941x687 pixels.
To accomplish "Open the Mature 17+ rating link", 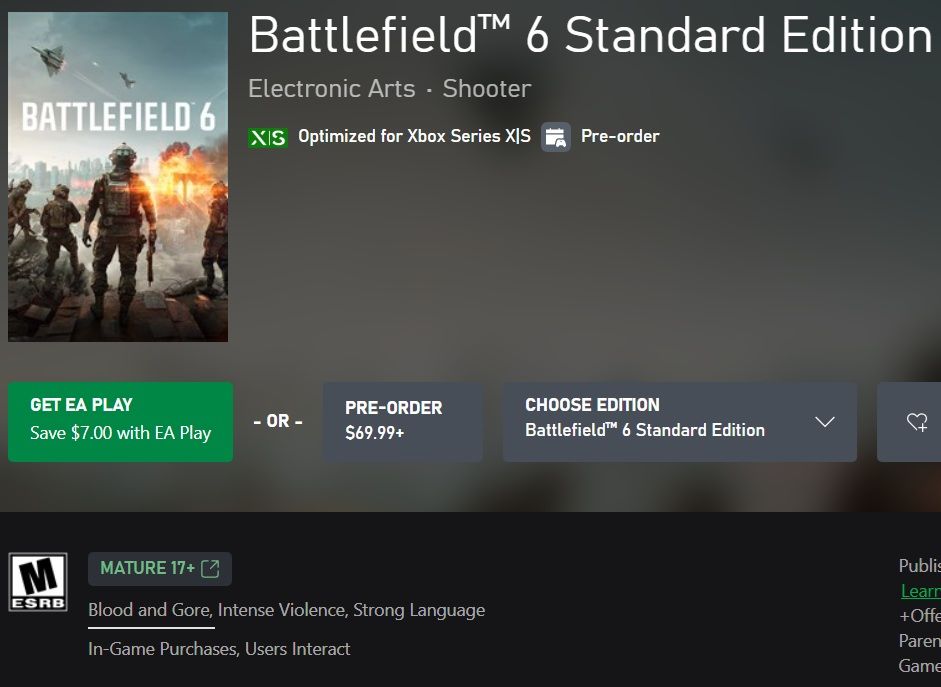I will click(148, 569).
